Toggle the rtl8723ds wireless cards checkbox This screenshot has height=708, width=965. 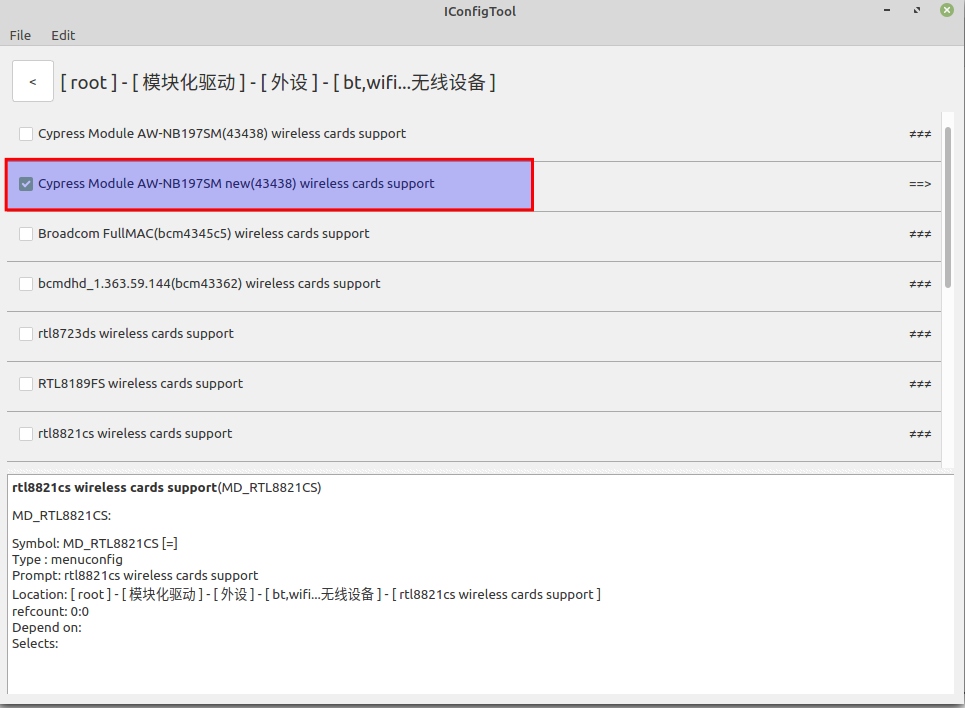click(x=26, y=334)
